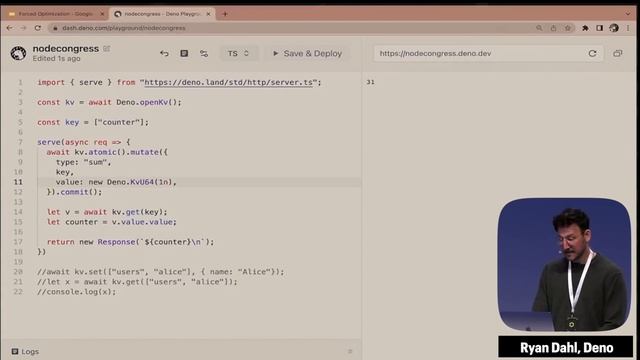Image resolution: width=640 pixels, height=360 pixels.
Task: Edit the nodecongress project name pencil icon
Action: tap(107, 49)
